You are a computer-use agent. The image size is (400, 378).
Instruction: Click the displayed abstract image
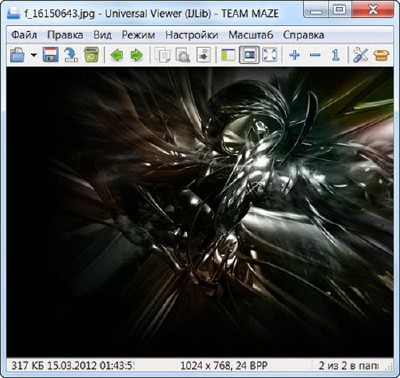[200, 212]
